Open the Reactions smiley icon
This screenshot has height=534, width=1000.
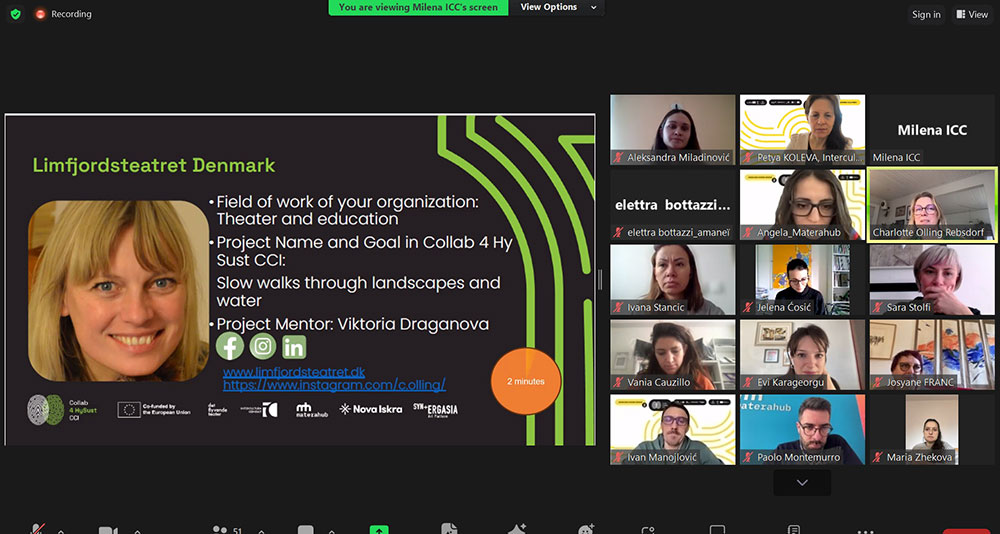(x=586, y=530)
